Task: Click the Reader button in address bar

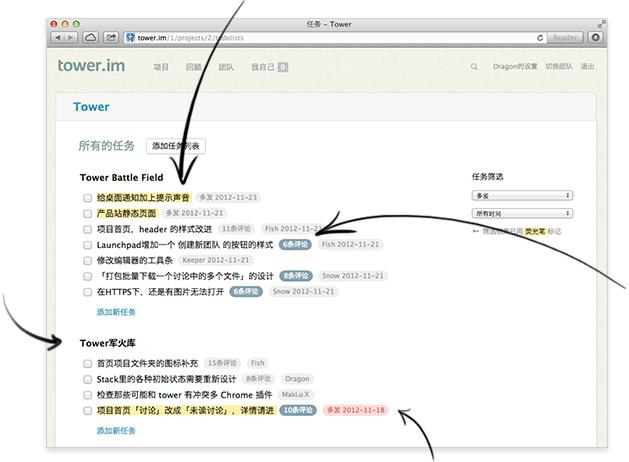Action: coord(565,38)
